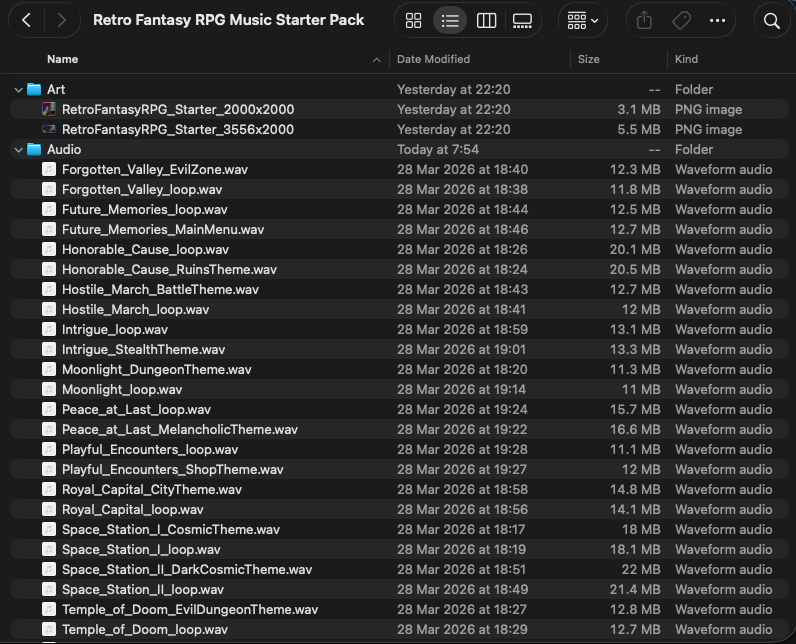
Task: Open the ellipsis More actions menu
Action: tap(717, 20)
